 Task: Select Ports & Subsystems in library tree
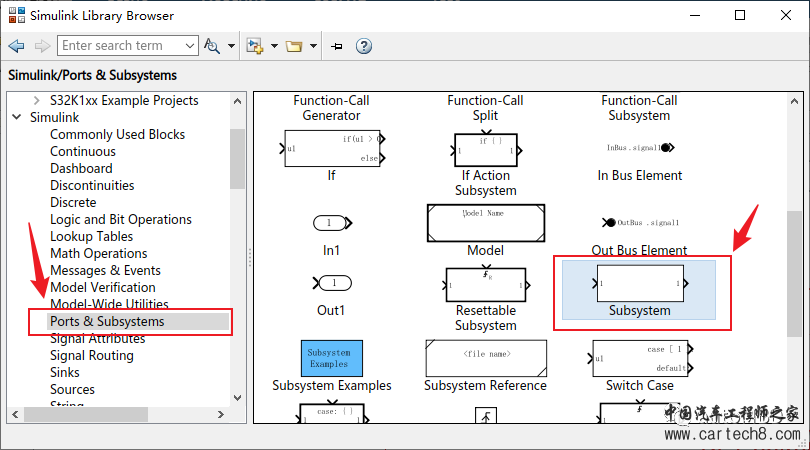[107, 321]
